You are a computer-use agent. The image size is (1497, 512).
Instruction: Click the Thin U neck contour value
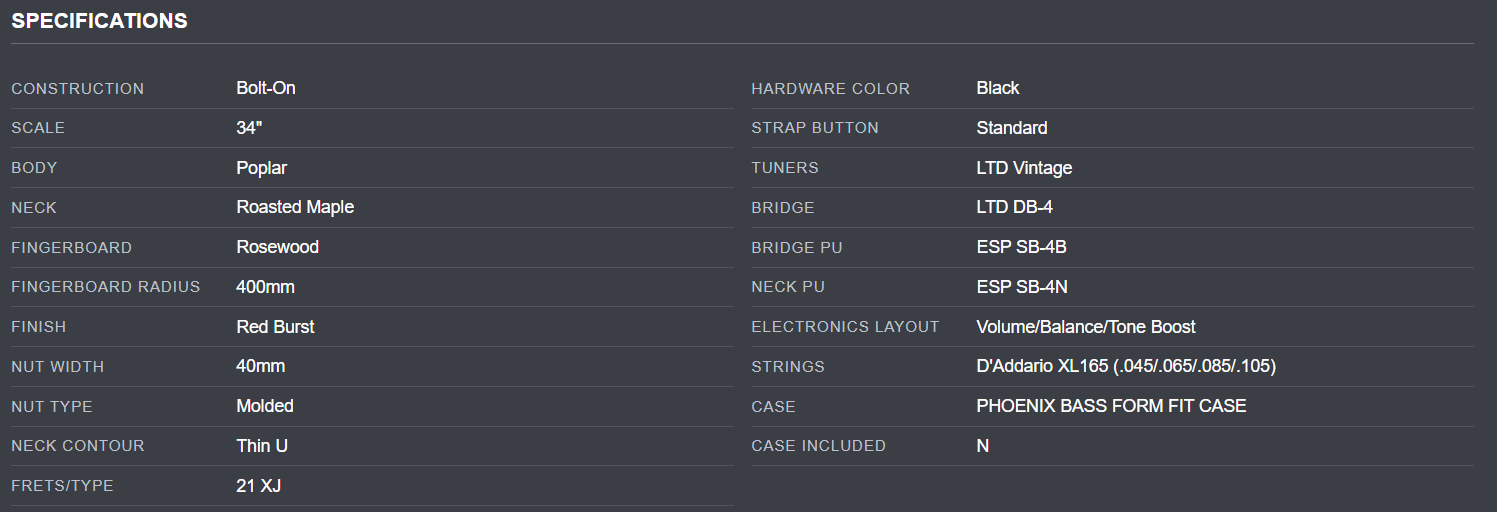(262, 446)
